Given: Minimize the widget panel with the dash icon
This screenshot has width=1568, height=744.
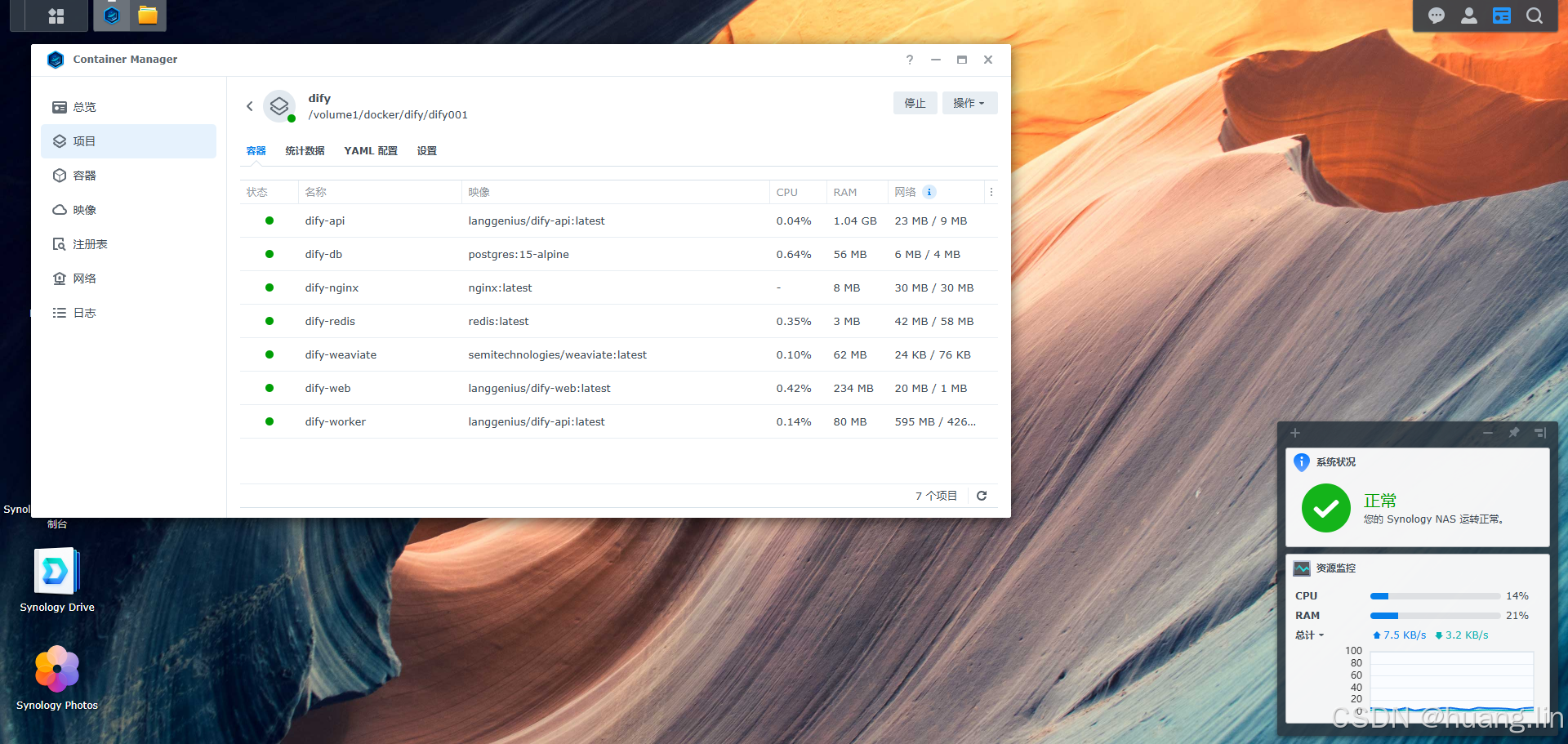Looking at the screenshot, I should [x=1488, y=433].
